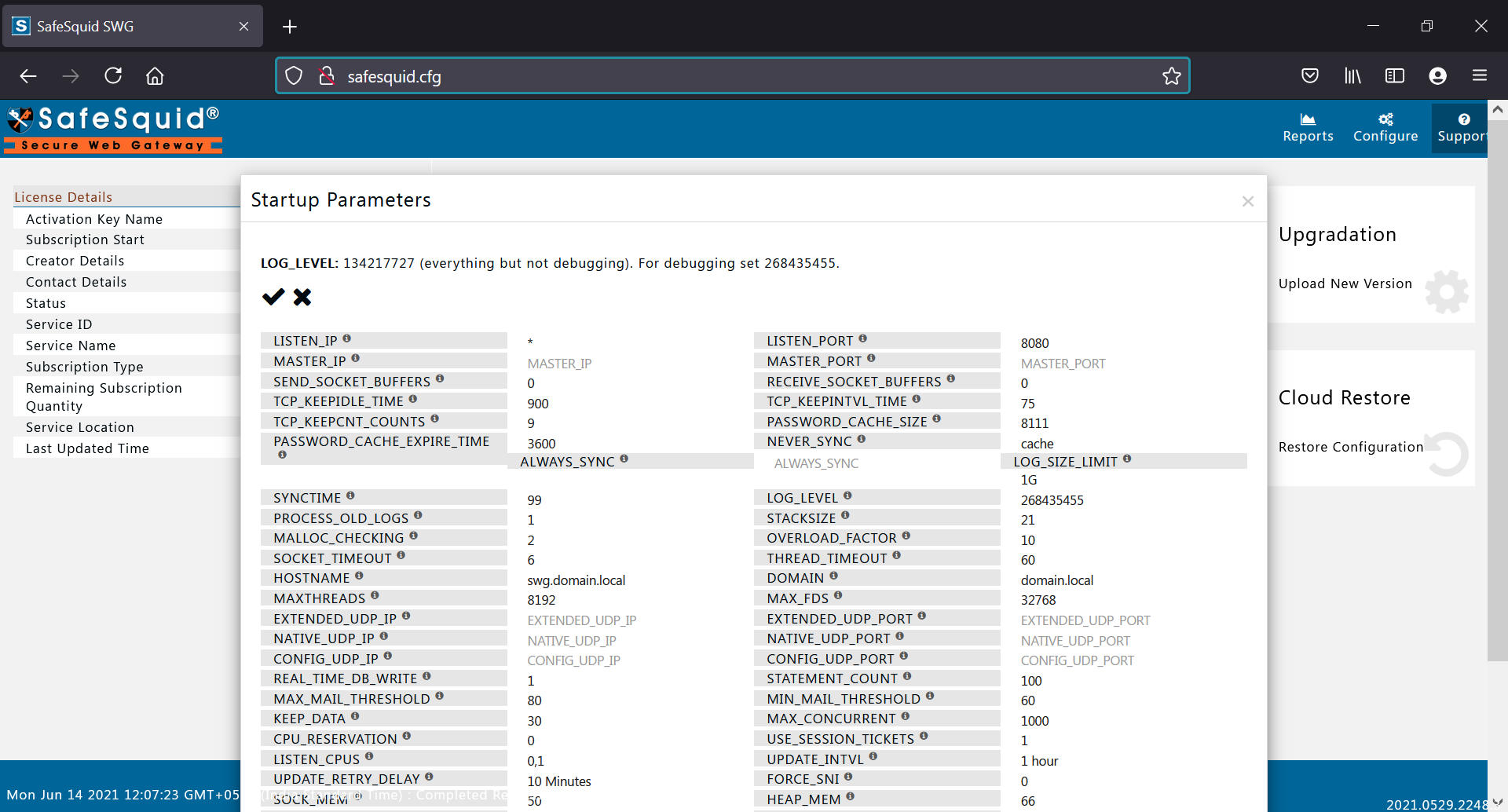Click the browser address bar
Viewport: 1508px width, 812px height.
[732, 76]
